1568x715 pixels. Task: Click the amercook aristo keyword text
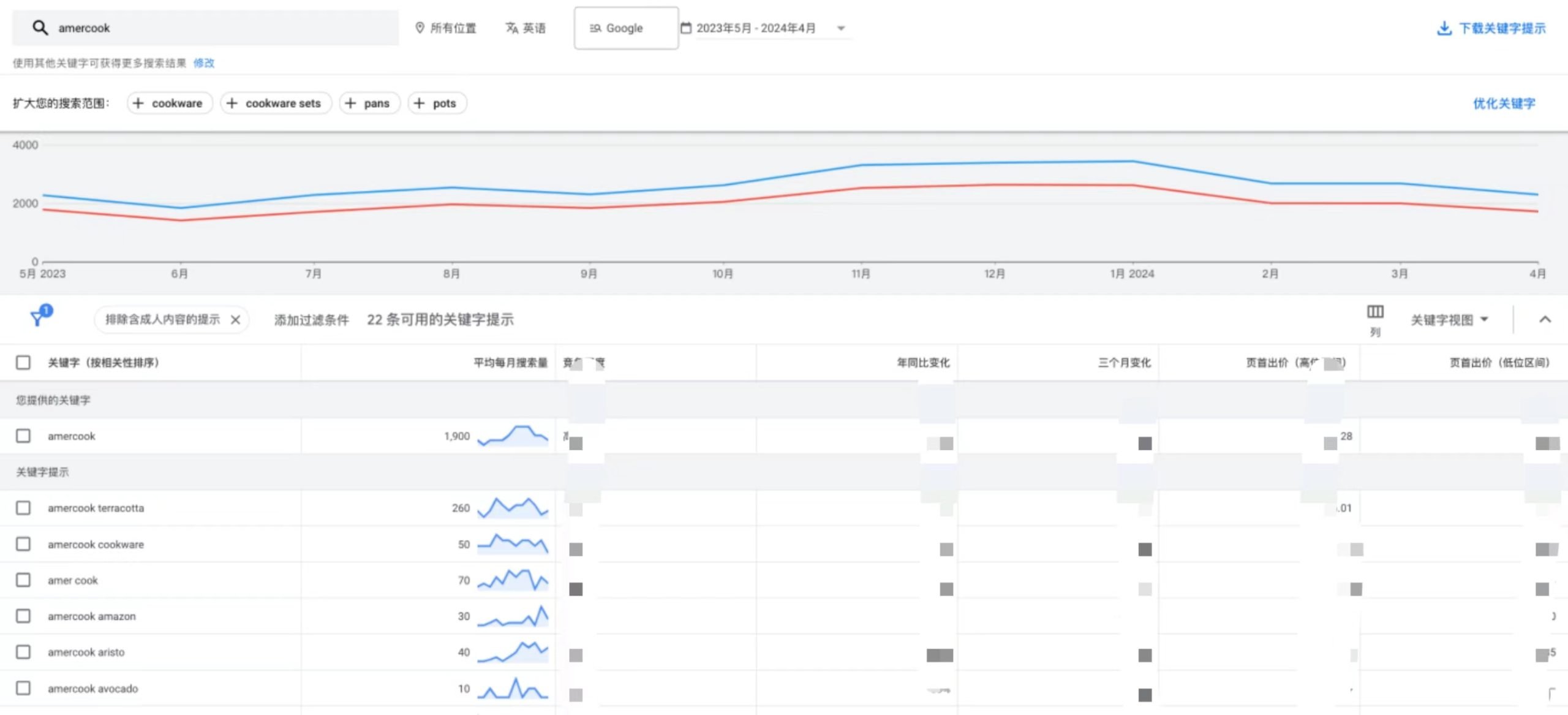(86, 652)
